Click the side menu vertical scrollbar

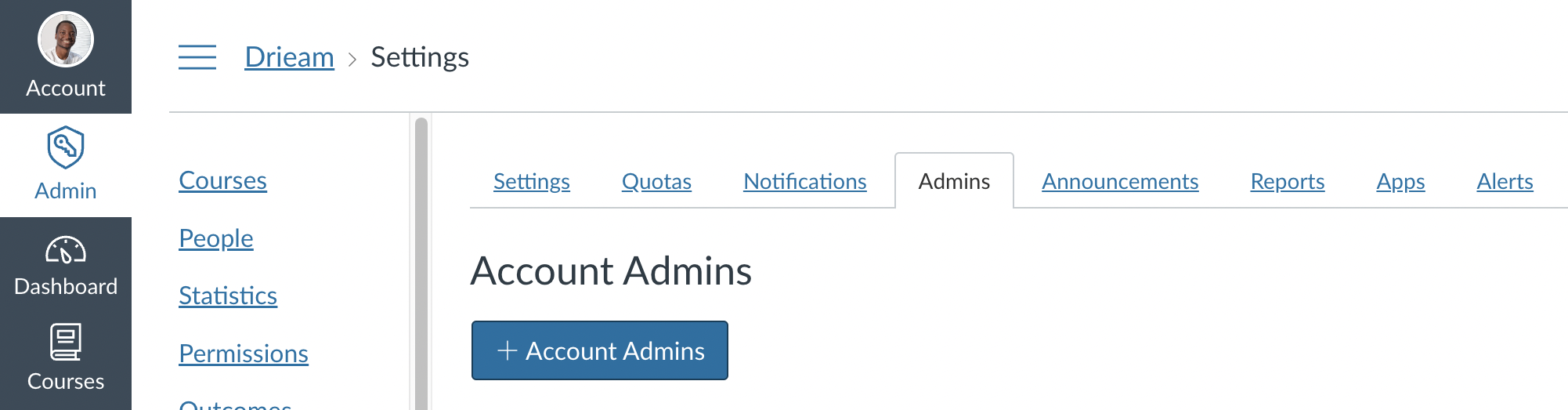[421, 263]
